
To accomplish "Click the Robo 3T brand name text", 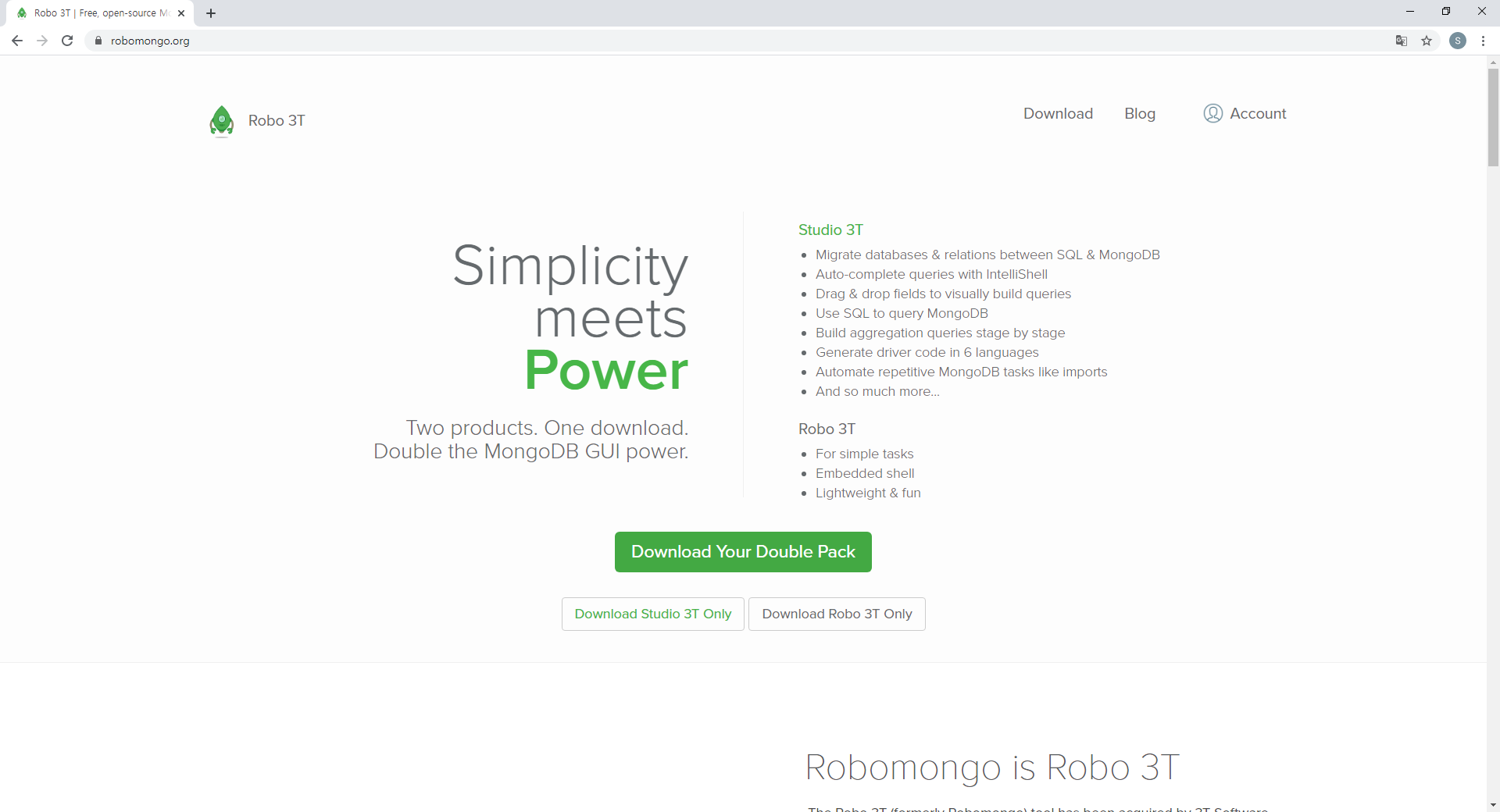I will [277, 120].
